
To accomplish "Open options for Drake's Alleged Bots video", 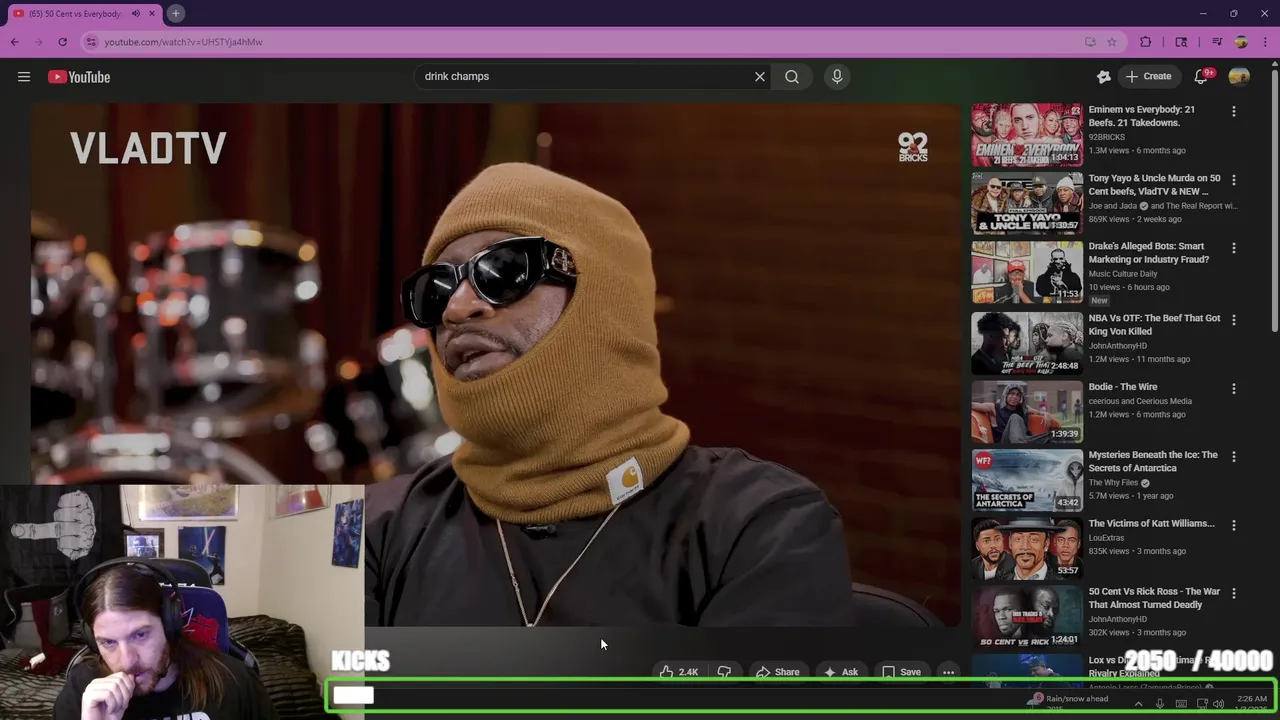I will 1233,248.
